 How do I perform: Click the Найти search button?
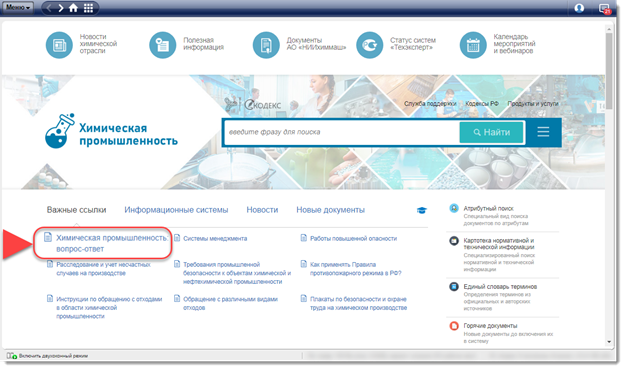click(x=491, y=132)
